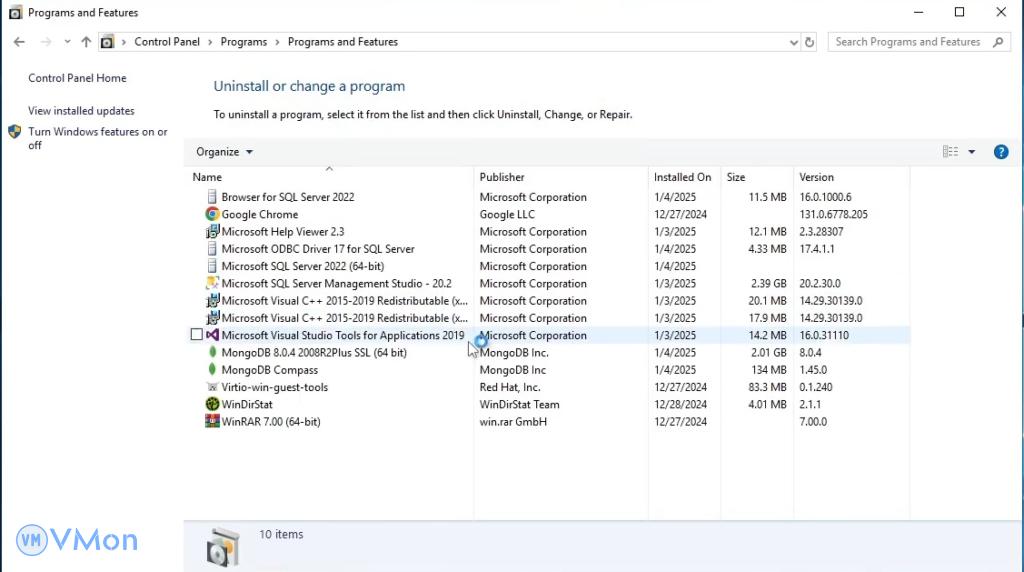Go to Control Panel Home

(x=77, y=78)
